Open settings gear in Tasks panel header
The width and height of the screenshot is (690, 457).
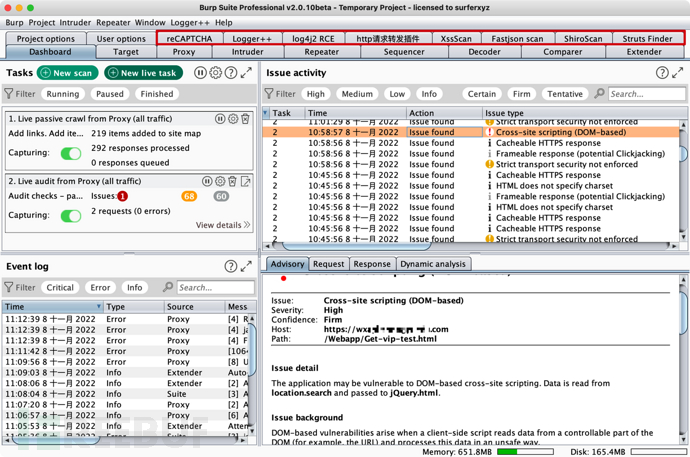pos(215,73)
